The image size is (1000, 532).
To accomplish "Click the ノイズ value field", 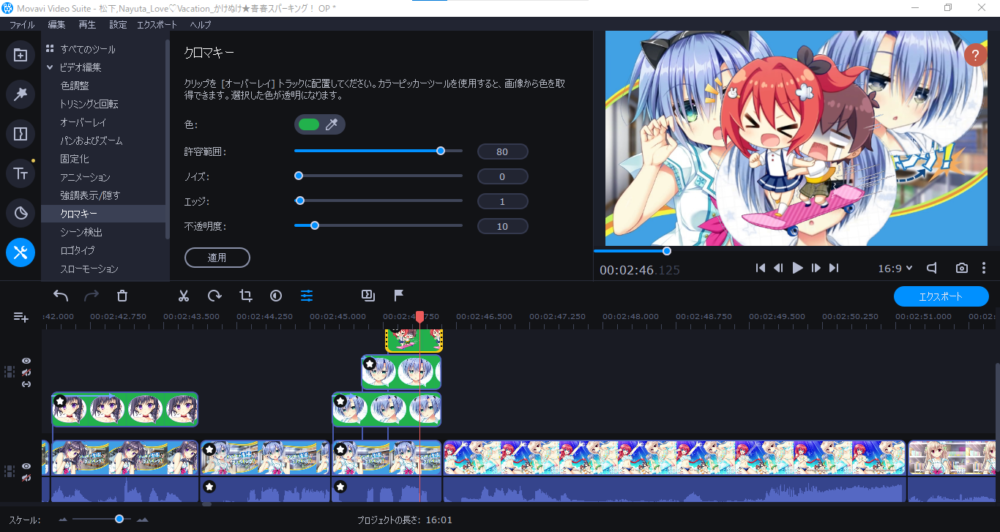I will [x=503, y=177].
